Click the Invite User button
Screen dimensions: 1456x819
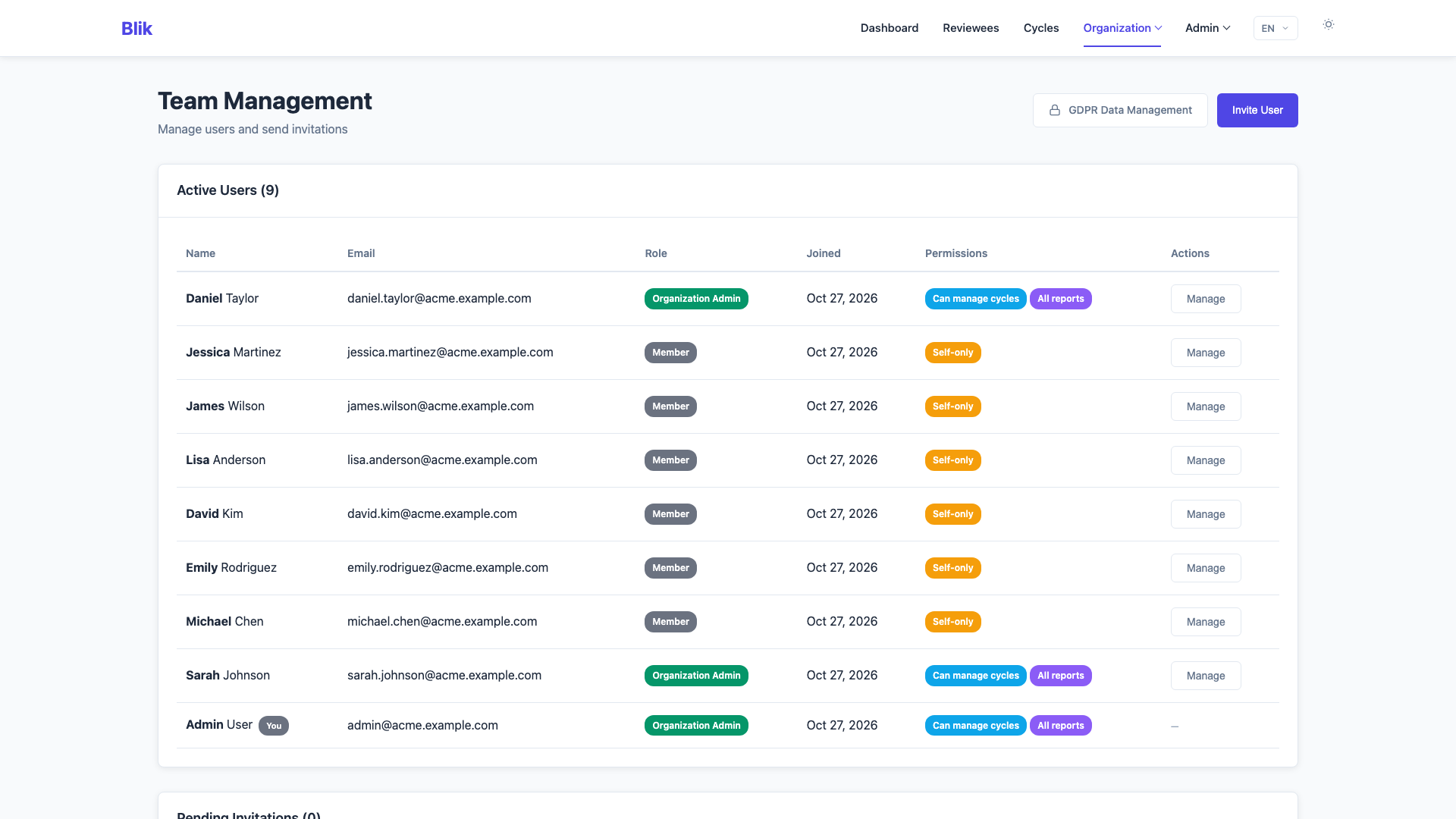click(1257, 110)
